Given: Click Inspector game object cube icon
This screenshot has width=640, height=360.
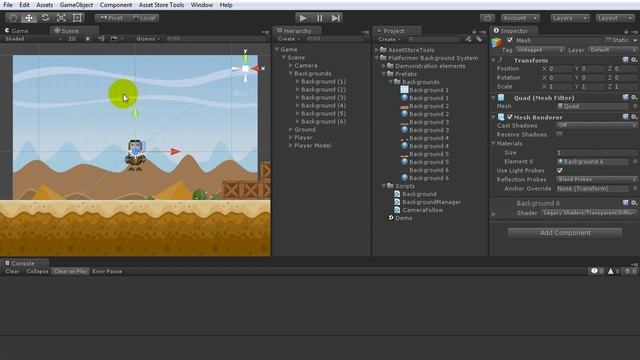Looking at the screenshot, I should [x=497, y=42].
